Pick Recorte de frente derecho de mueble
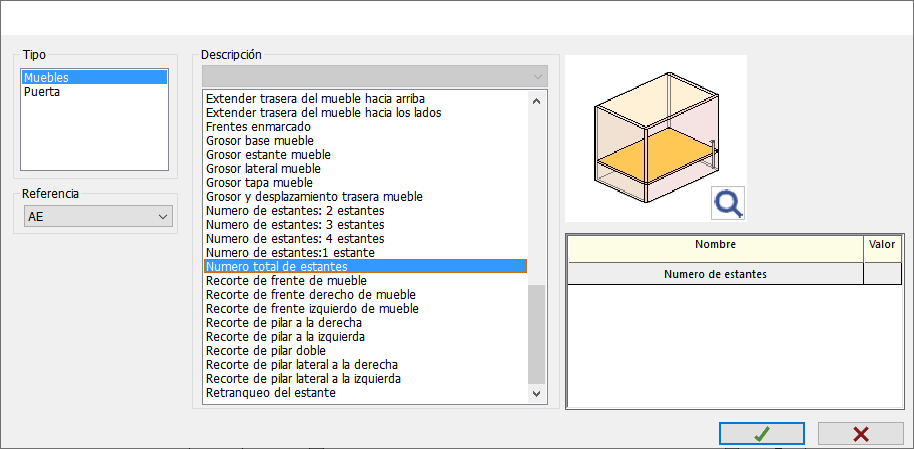The width and height of the screenshot is (914, 449). click(365, 294)
